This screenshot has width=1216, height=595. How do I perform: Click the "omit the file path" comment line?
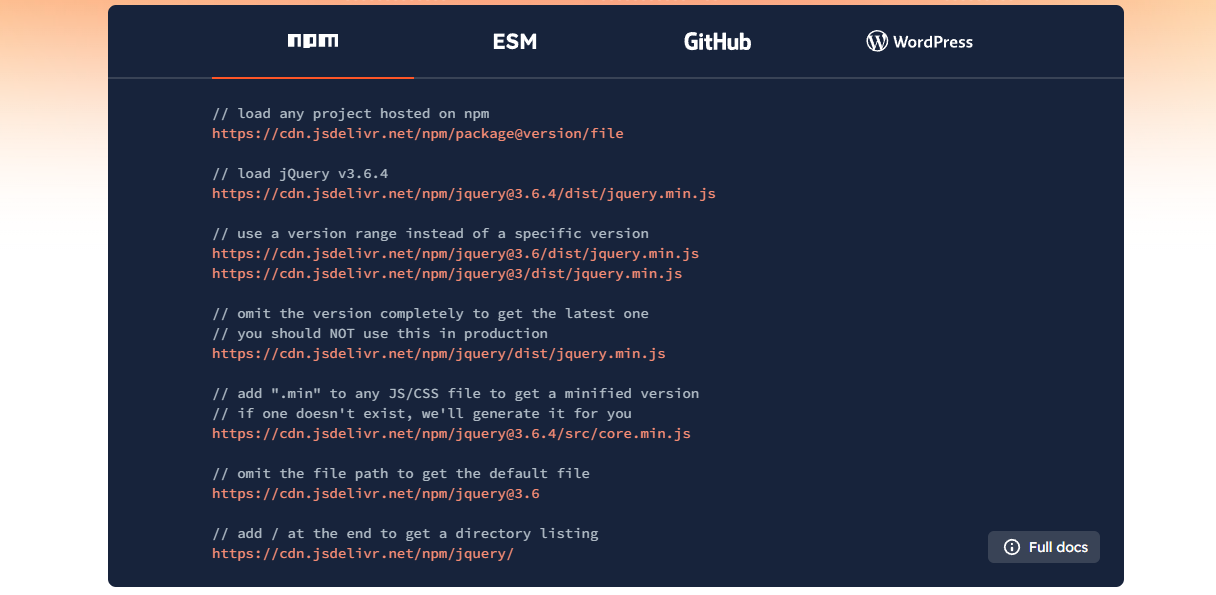(401, 473)
